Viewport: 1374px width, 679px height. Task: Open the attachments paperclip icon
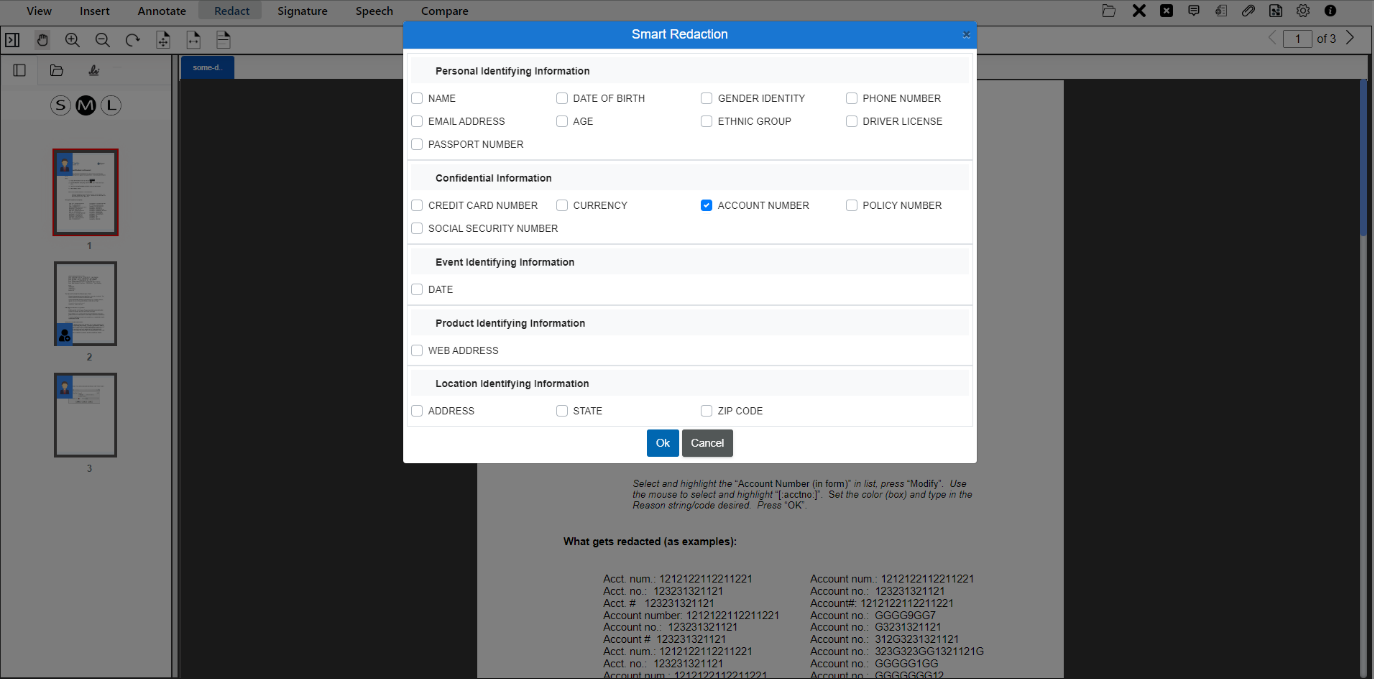point(1248,11)
